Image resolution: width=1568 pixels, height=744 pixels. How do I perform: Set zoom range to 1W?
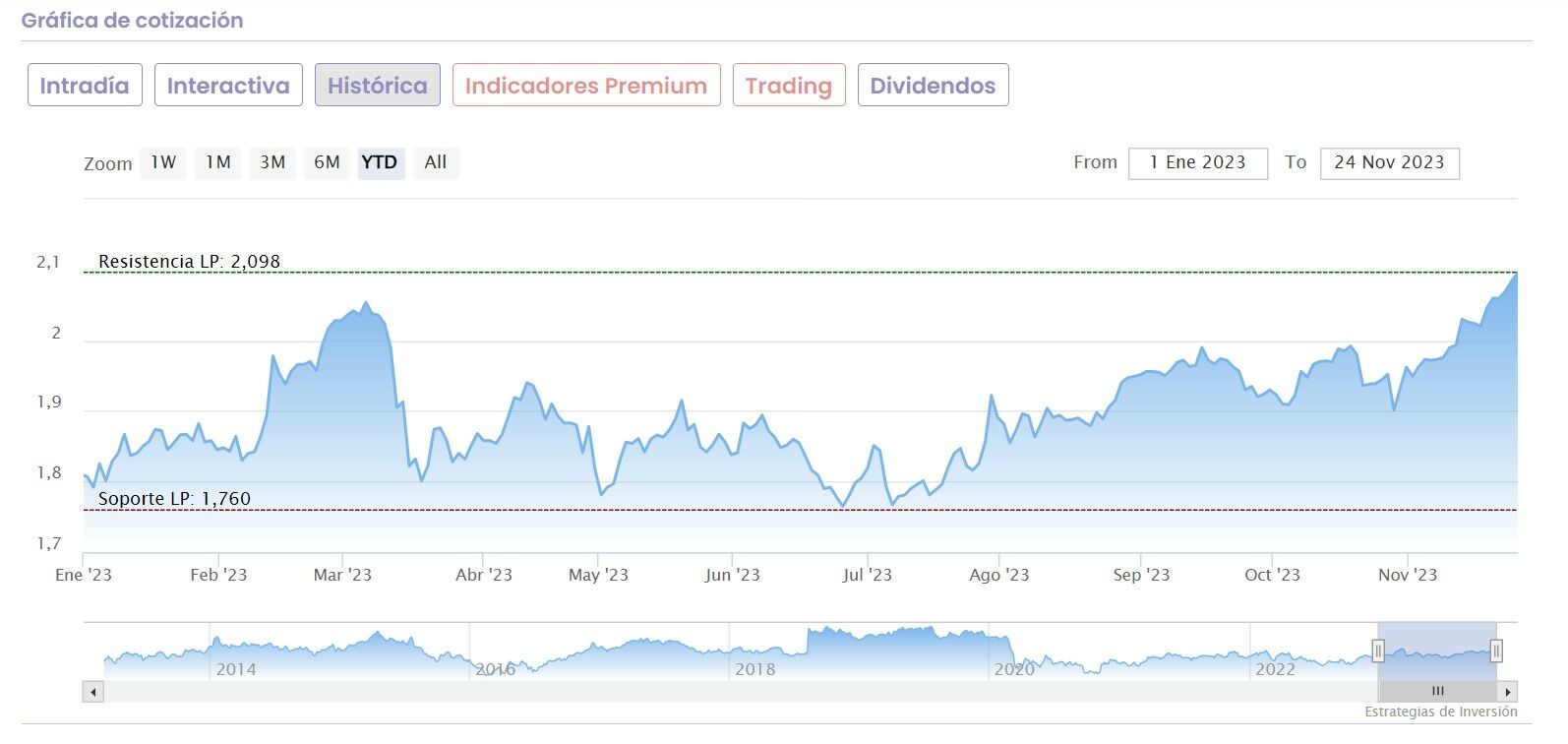pyautogui.click(x=163, y=162)
